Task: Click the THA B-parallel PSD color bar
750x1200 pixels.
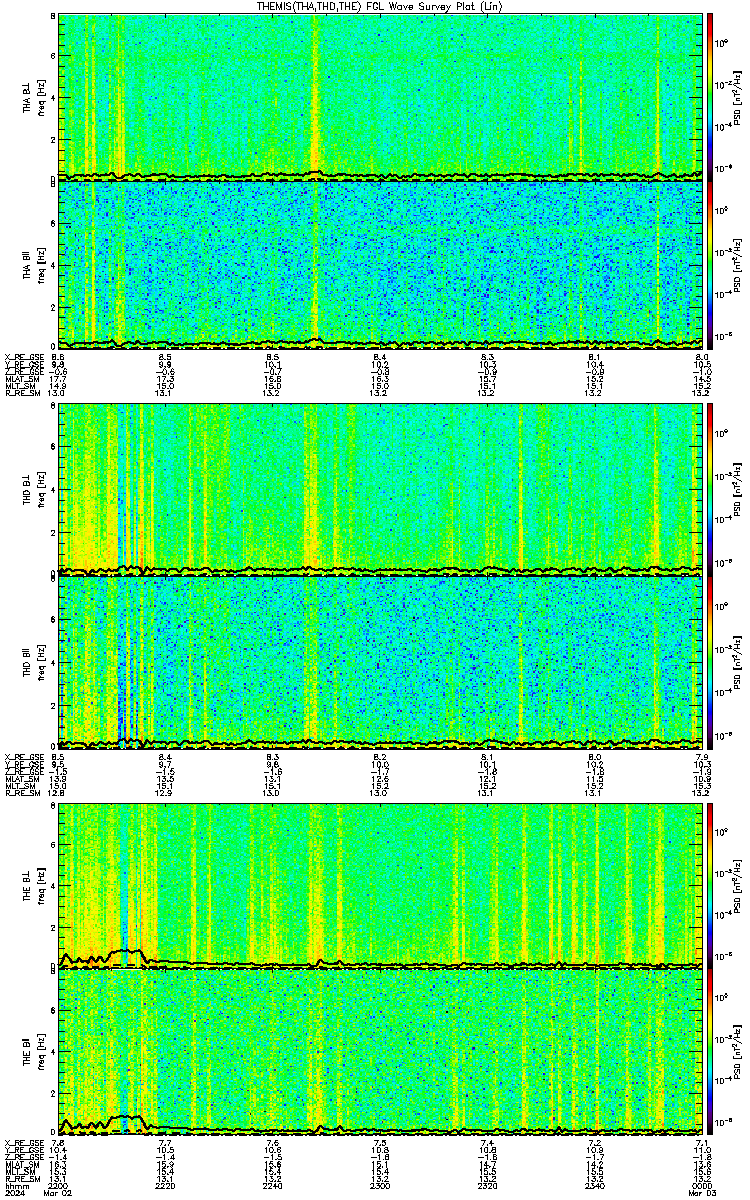Action: 710,263
